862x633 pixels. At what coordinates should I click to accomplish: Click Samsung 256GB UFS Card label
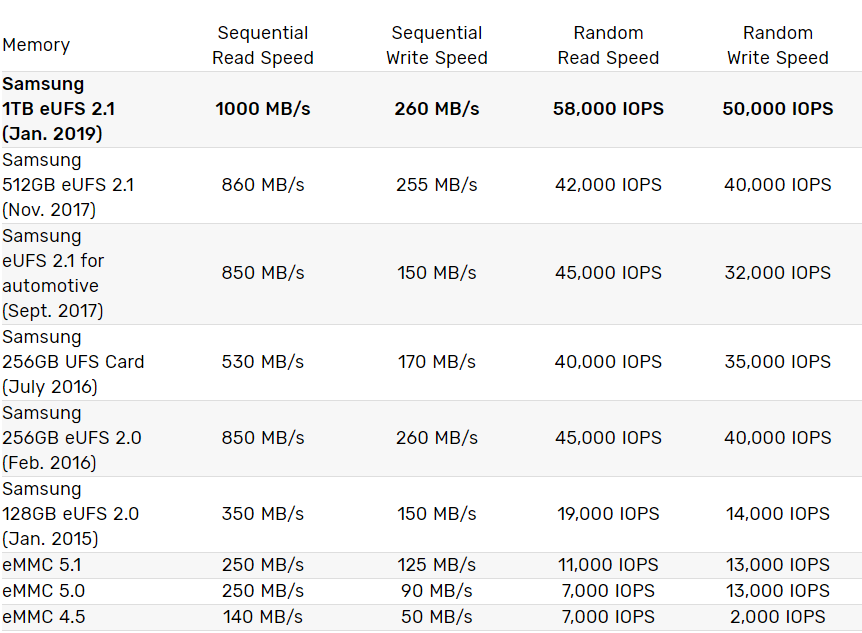(x=73, y=362)
